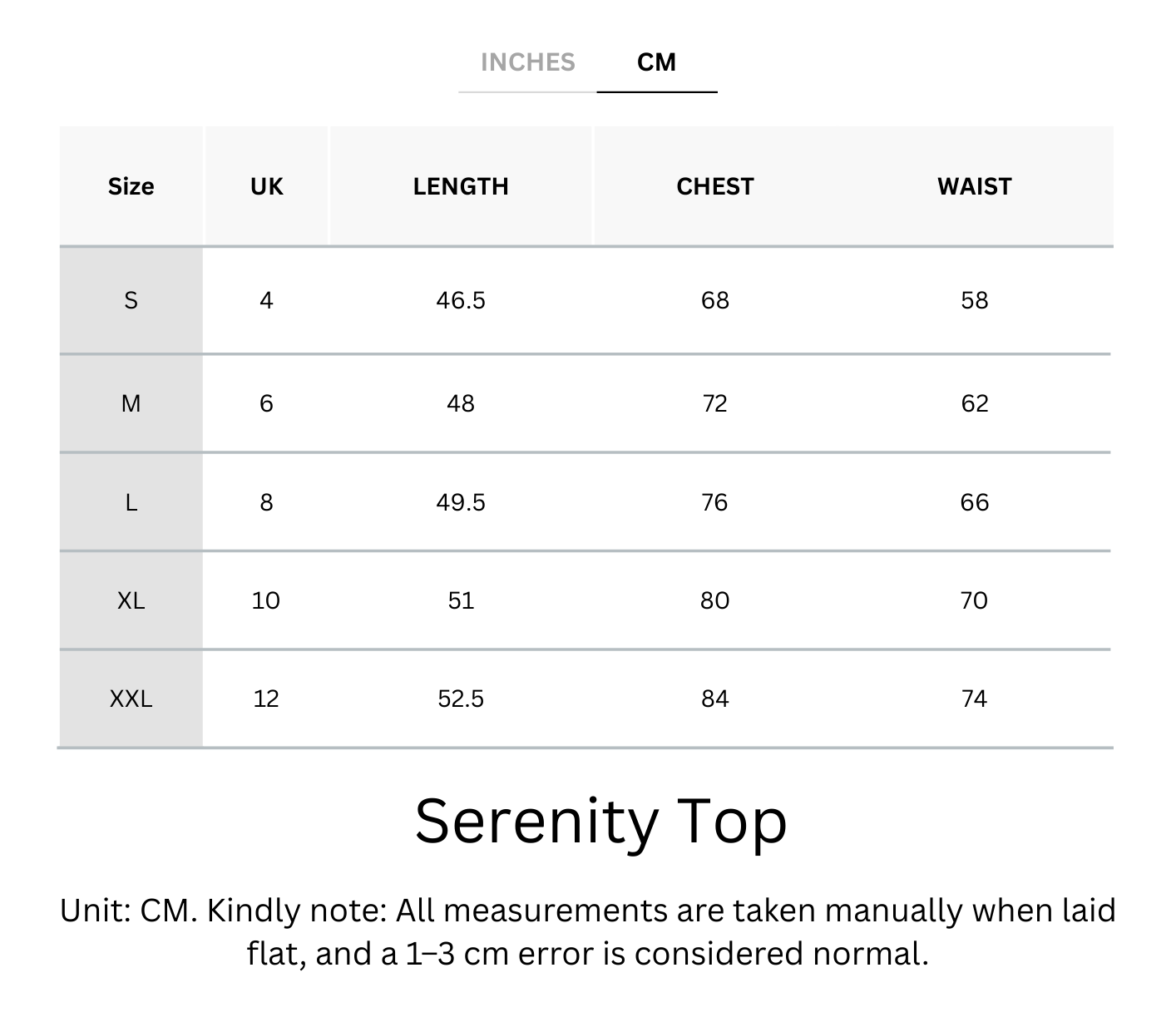1176x1017 pixels.
Task: Click UK size 10 cell
Action: (266, 600)
